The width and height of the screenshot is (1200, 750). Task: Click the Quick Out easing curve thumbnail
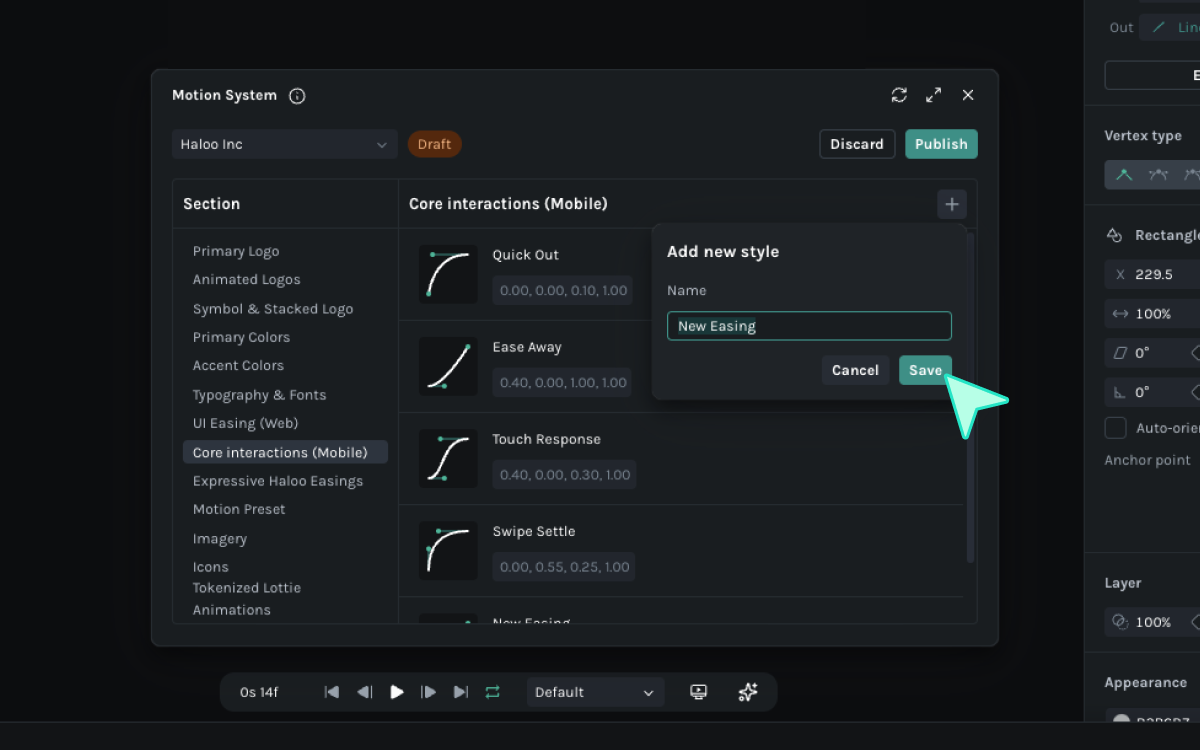(448, 274)
